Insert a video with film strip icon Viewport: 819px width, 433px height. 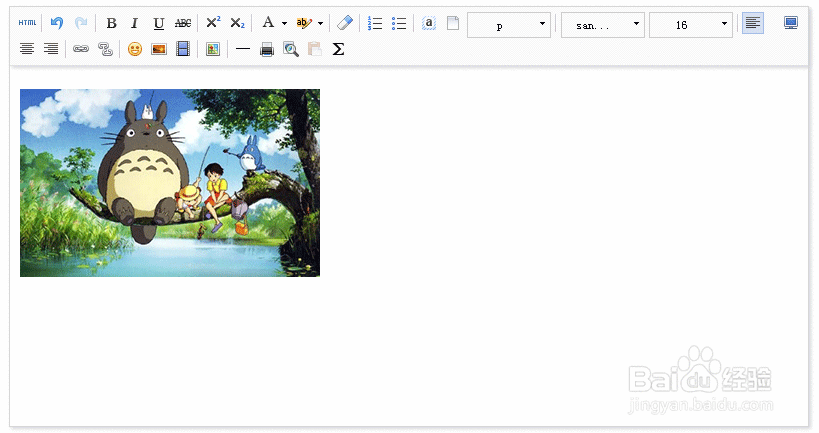tap(183, 49)
